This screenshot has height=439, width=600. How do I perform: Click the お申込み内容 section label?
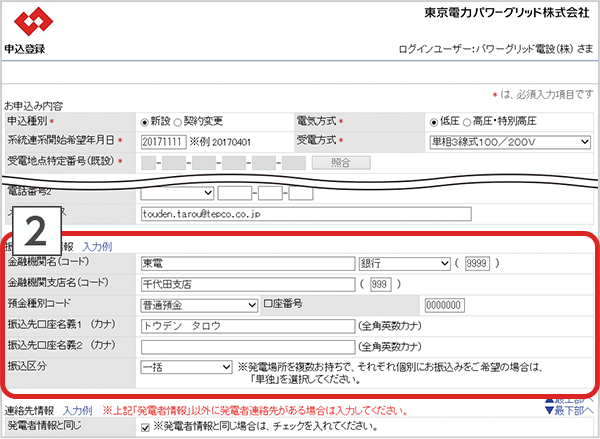tap(34, 106)
